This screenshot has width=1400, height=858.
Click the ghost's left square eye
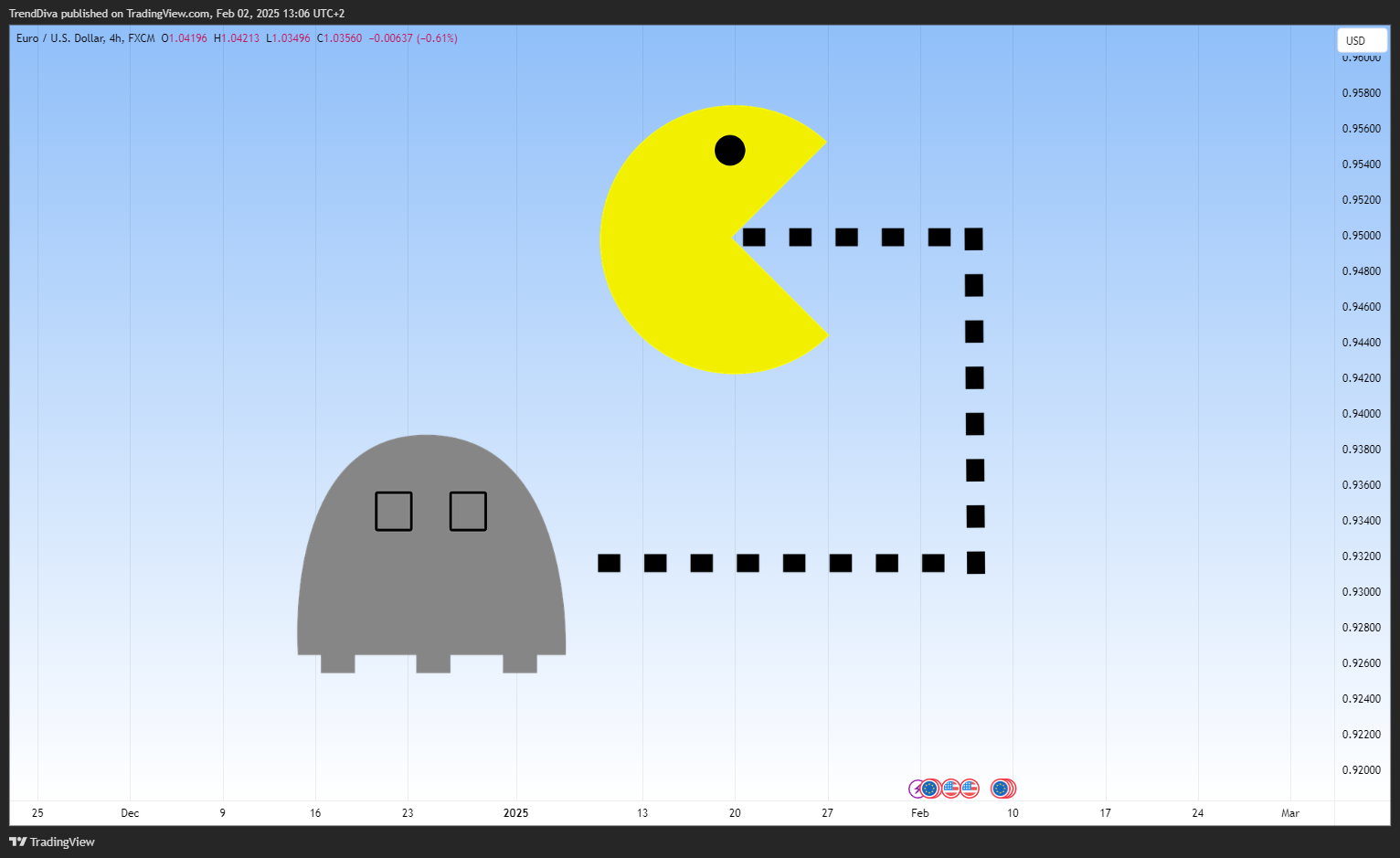coord(394,511)
